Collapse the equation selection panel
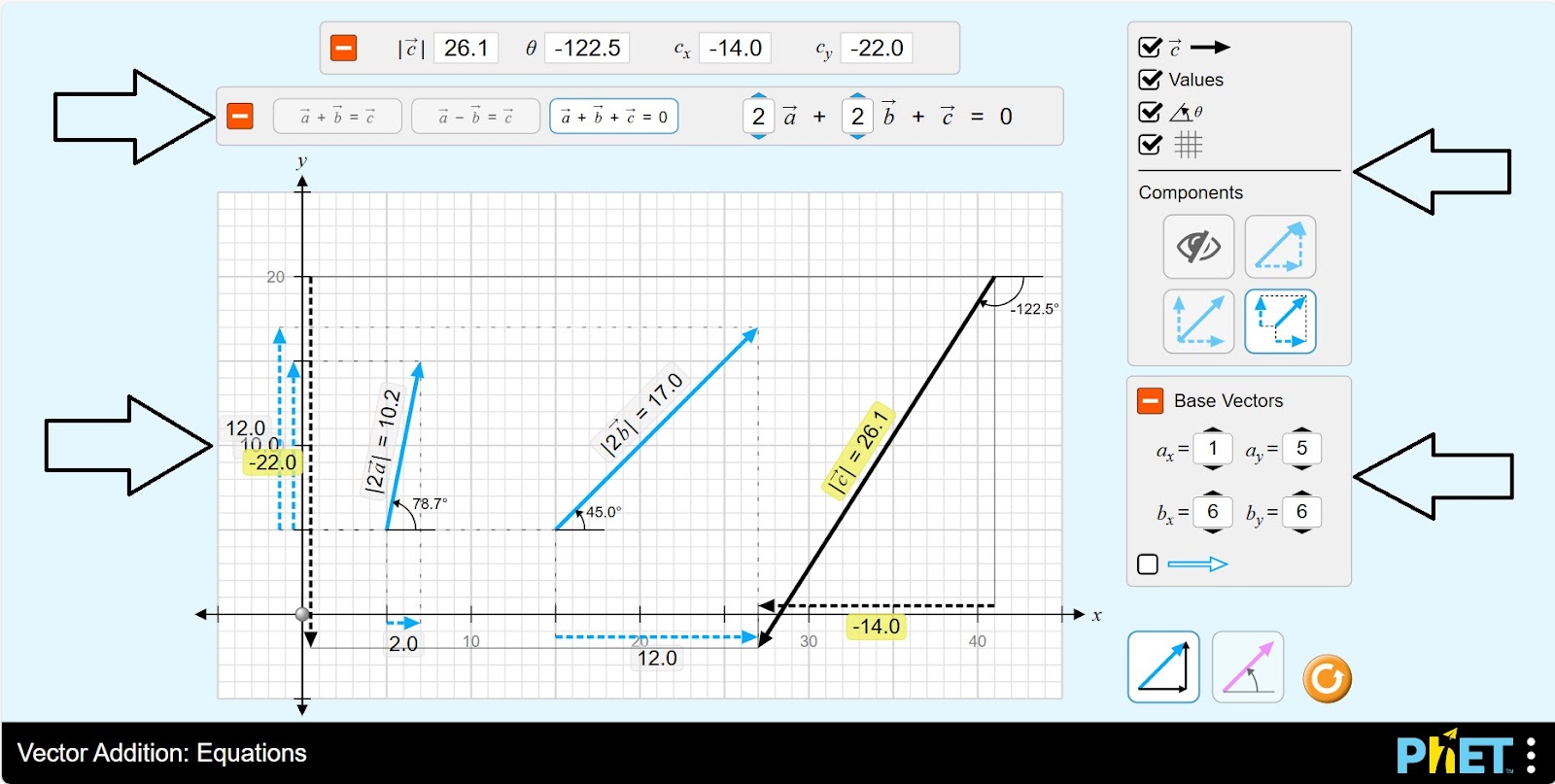Viewport: 1555px width, 784px height. (240, 117)
